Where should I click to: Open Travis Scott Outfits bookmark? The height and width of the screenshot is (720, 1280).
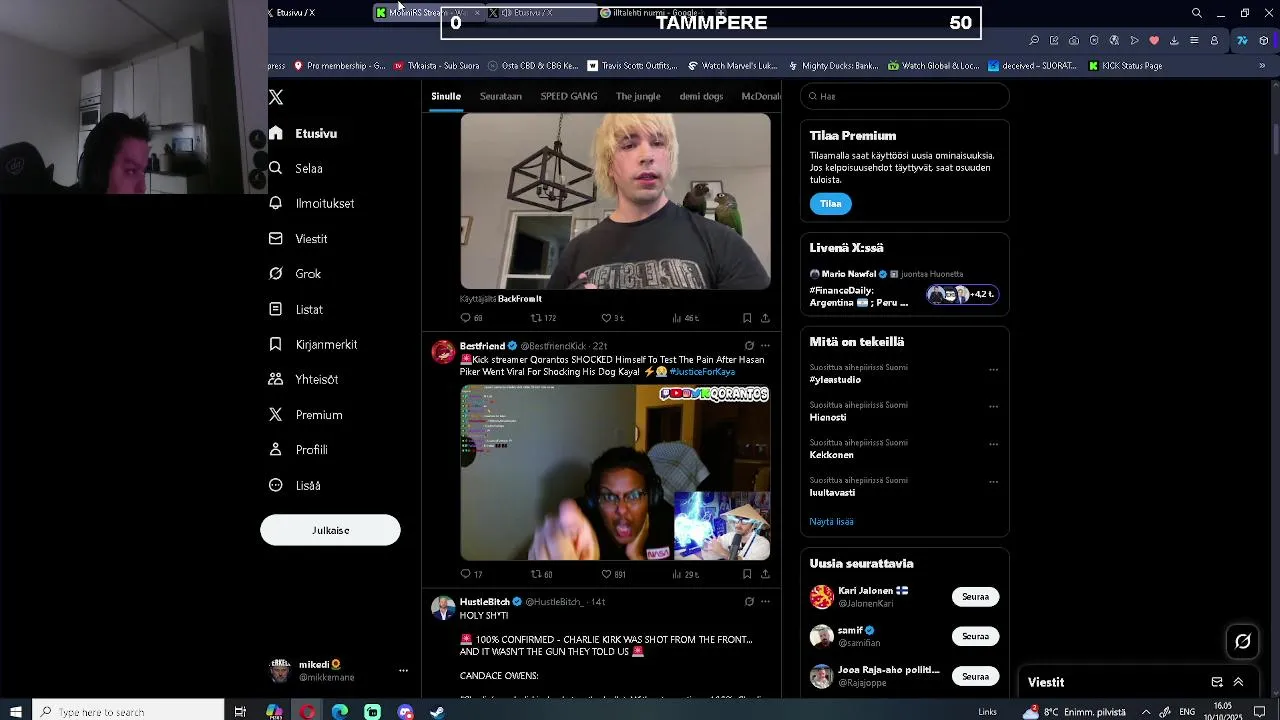pyautogui.click(x=632, y=66)
